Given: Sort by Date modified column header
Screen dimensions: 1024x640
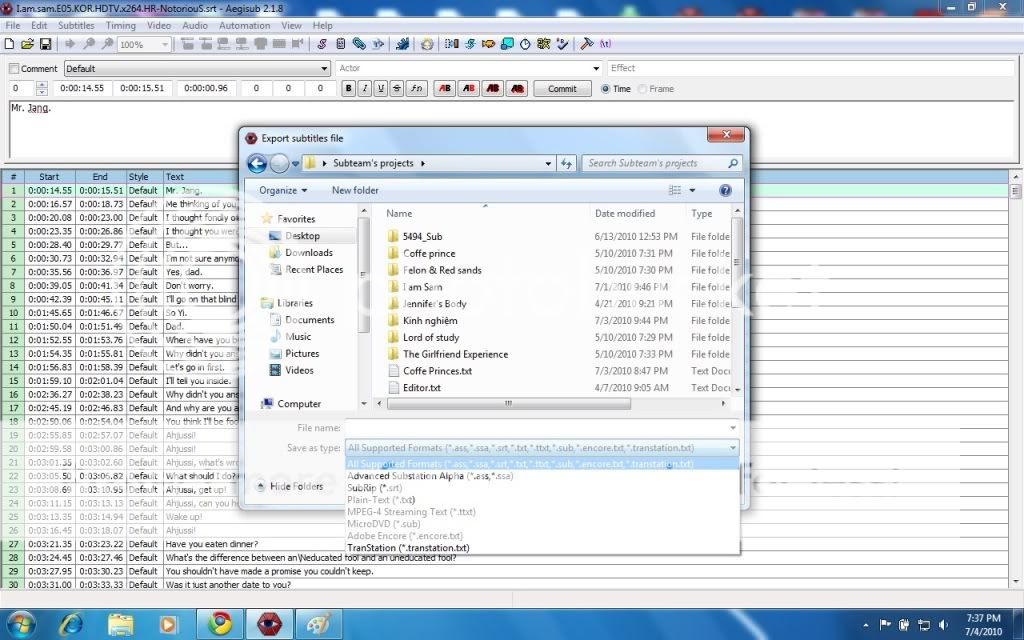Looking at the screenshot, I should (x=624, y=214).
